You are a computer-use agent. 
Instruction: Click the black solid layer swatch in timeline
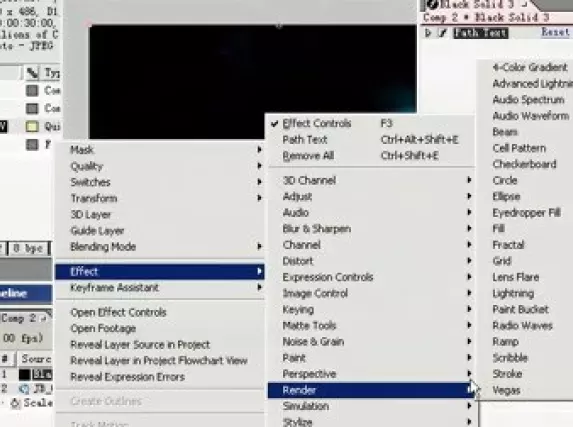click(x=24, y=374)
